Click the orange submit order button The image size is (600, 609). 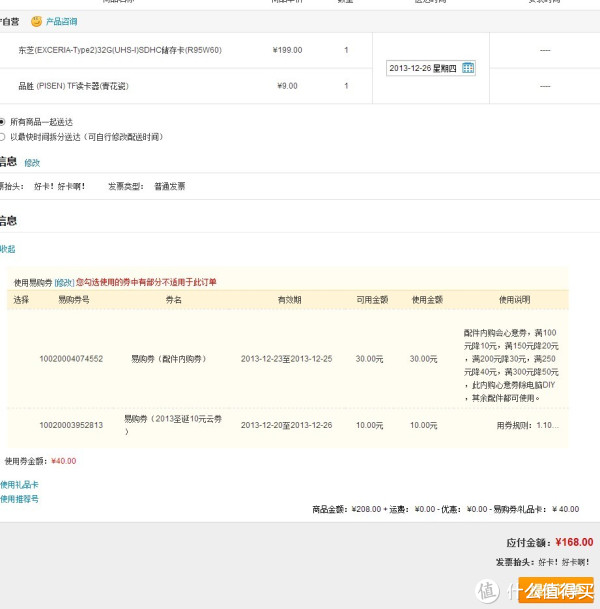[x=556, y=590]
